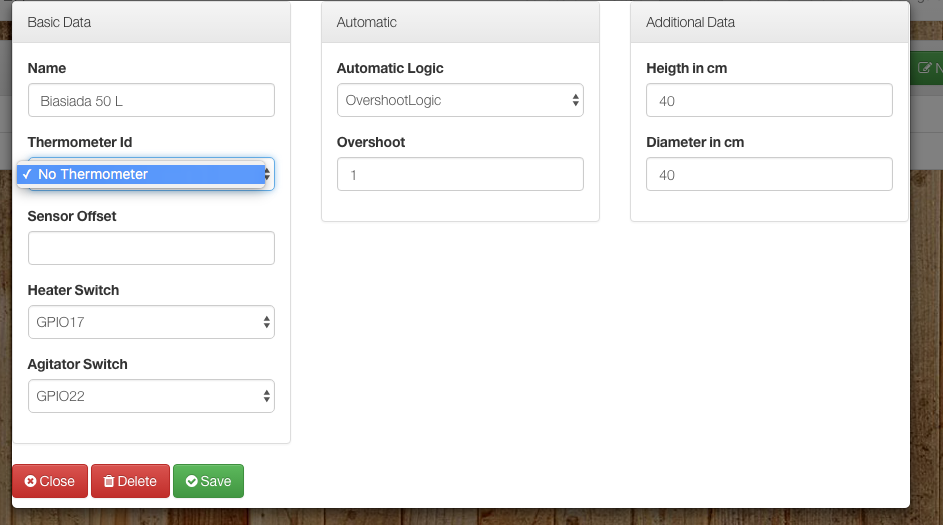Click the green edit icon button at top right
Screen dimensions: 943x525
pyautogui.click(x=927, y=68)
